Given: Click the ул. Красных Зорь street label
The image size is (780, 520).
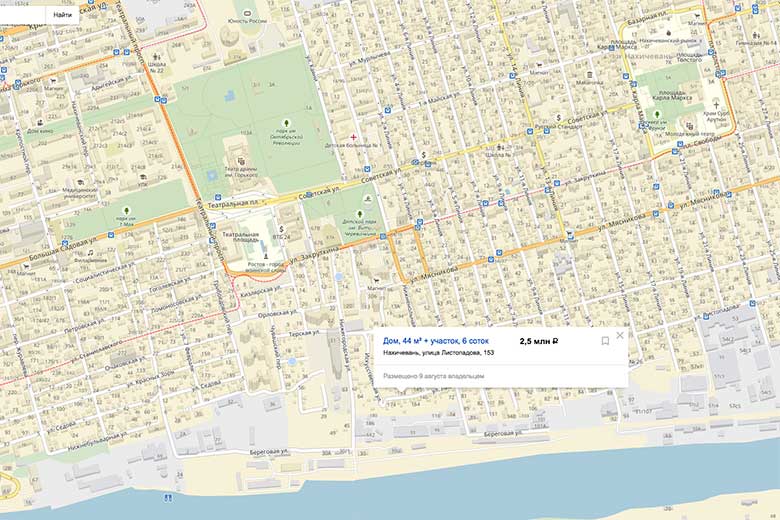Looking at the screenshot, I should [x=150, y=380].
